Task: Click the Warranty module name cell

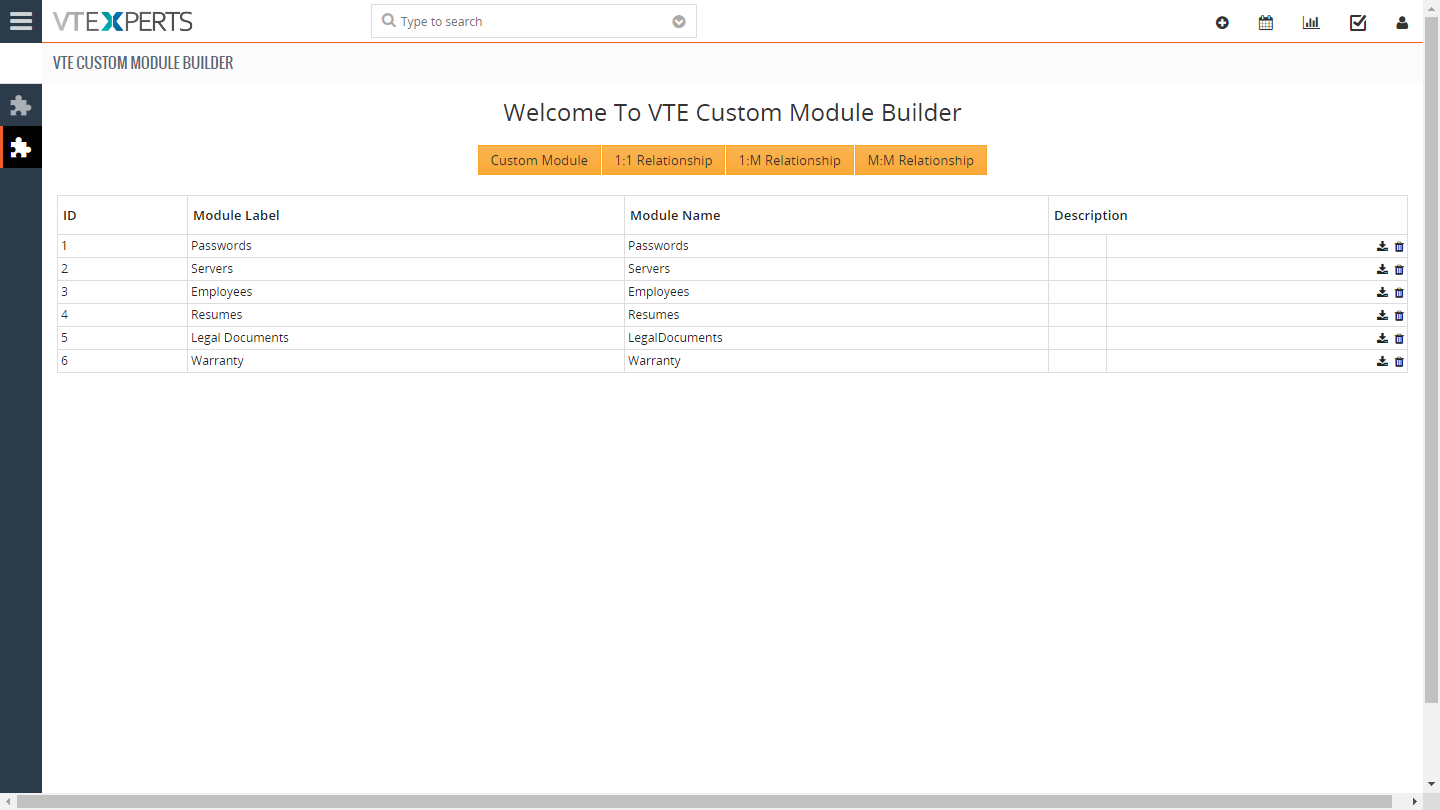Action: (836, 361)
